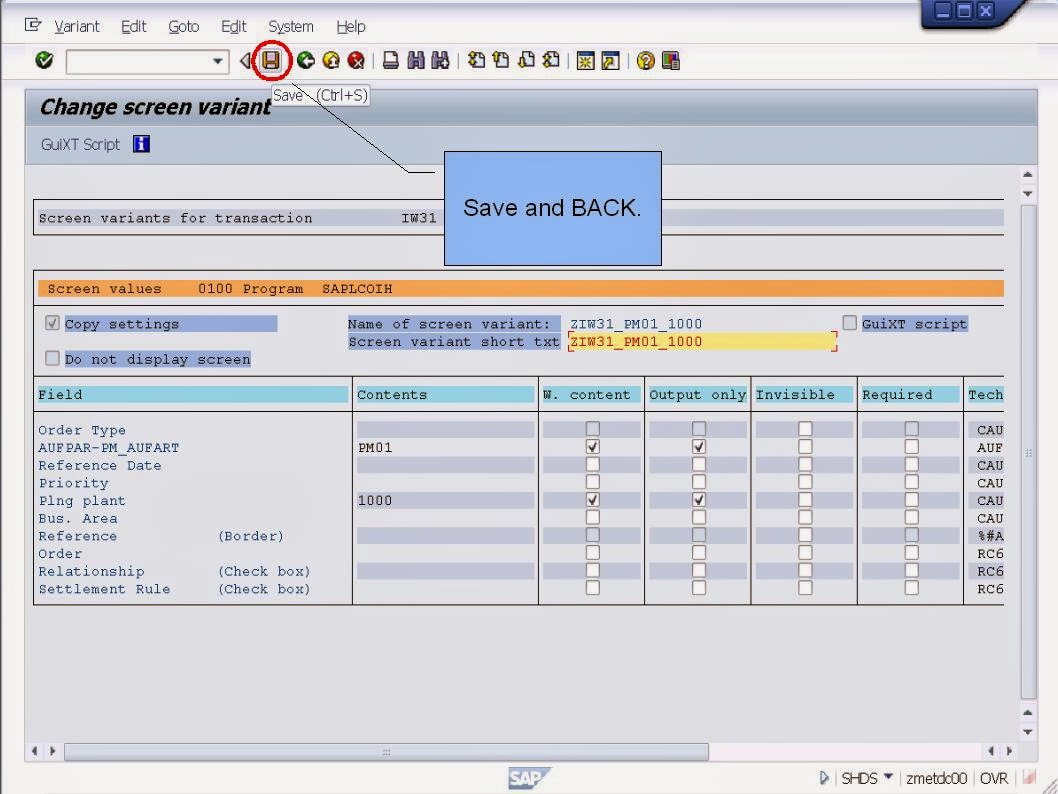Open the SHDS status bar dropdown
The width and height of the screenshot is (1058, 794).
click(x=888, y=777)
